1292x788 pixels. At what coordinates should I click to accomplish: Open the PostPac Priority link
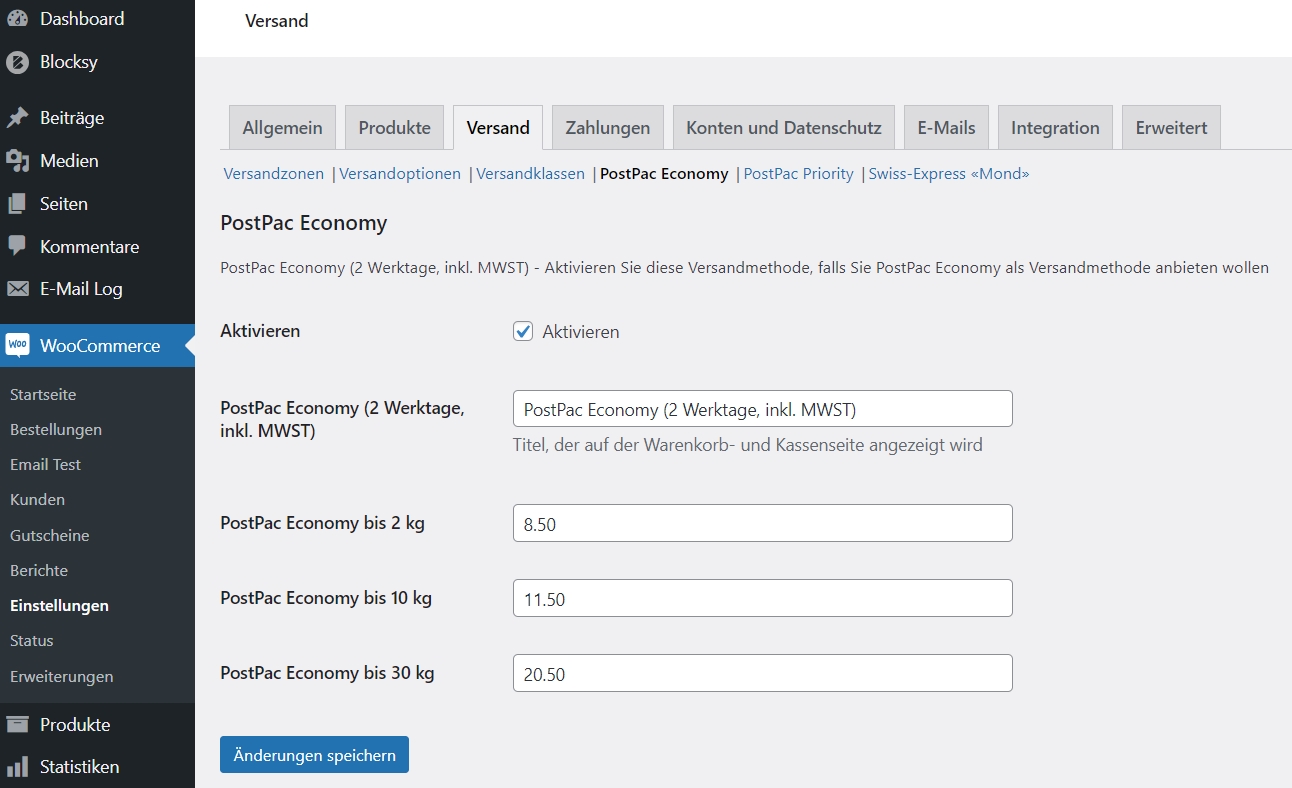[799, 174]
